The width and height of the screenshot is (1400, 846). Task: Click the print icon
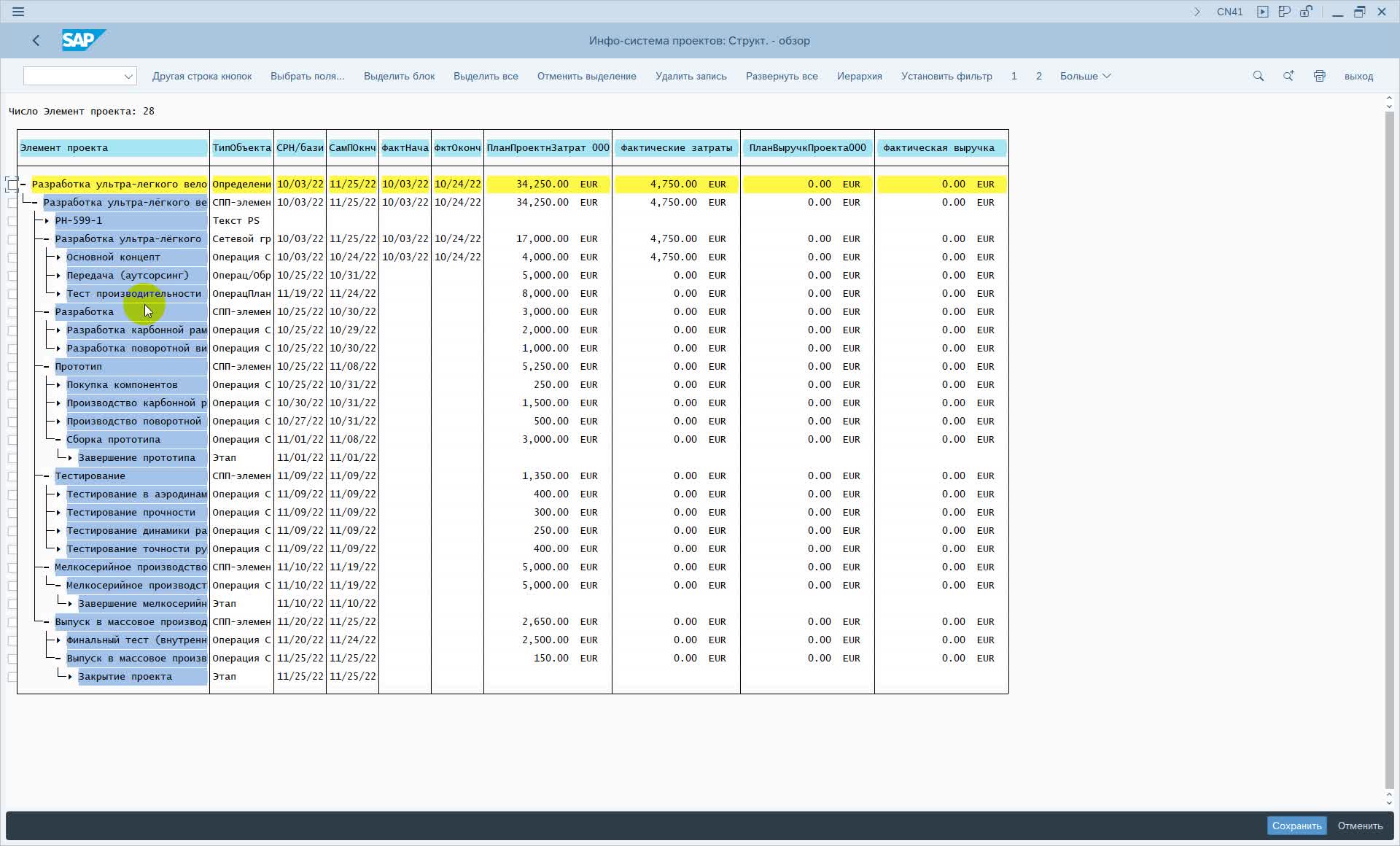coord(1319,76)
